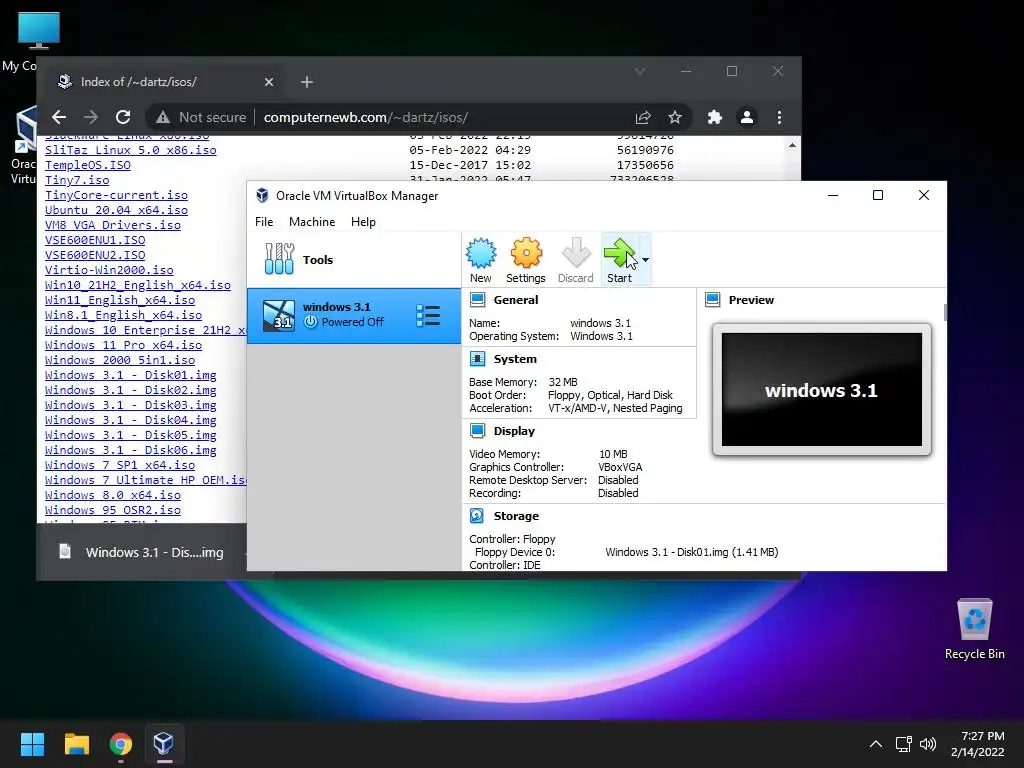Show hidden system tray icons
Viewport: 1024px width, 768px height.
tap(876, 744)
